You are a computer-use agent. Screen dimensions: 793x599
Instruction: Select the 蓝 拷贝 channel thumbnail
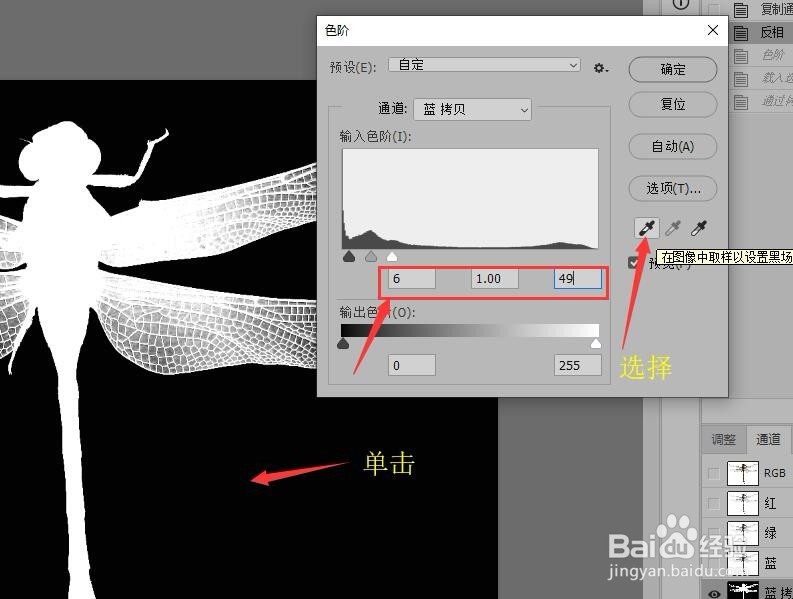tap(742, 591)
